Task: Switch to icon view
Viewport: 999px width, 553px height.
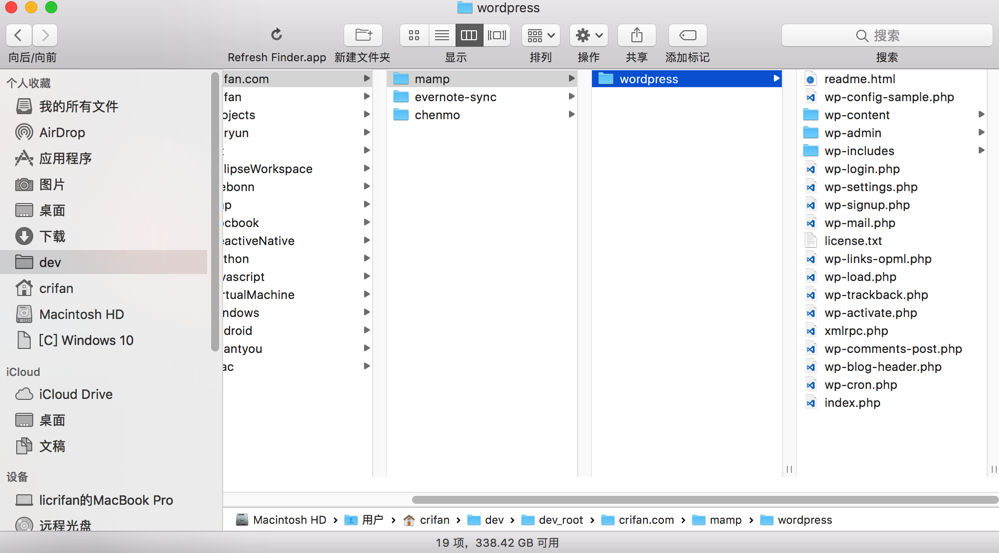Action: 414,35
